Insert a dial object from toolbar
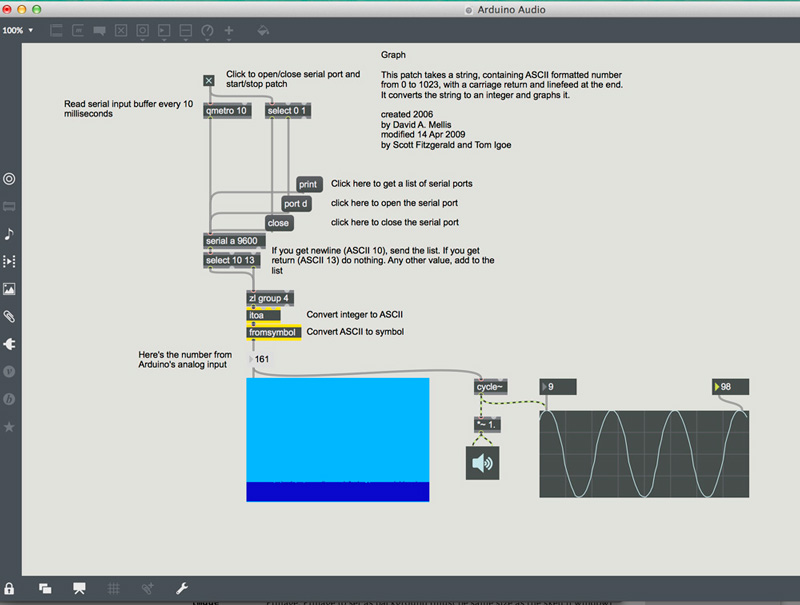Viewport: 800px width, 605px height. 207,31
